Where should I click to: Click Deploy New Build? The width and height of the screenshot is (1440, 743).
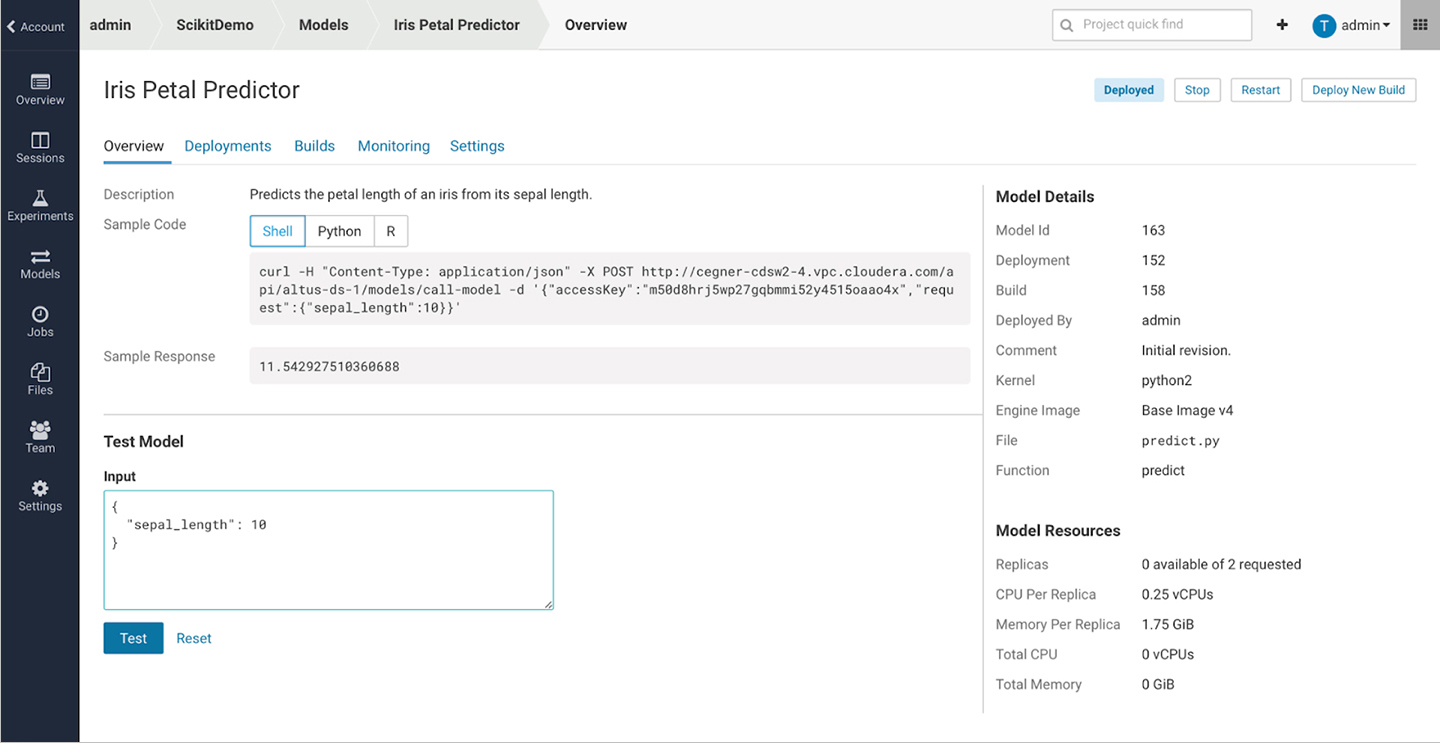pos(1359,90)
